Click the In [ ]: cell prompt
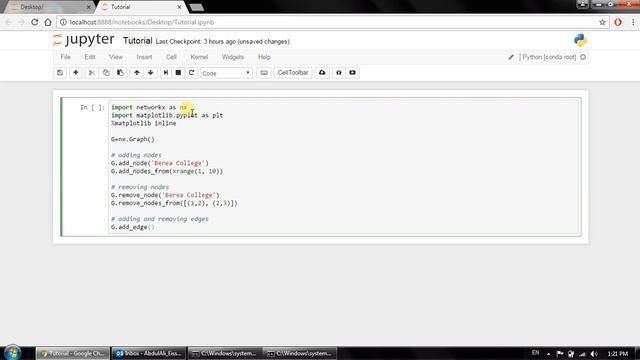The height and width of the screenshot is (360, 640). pyautogui.click(x=92, y=107)
